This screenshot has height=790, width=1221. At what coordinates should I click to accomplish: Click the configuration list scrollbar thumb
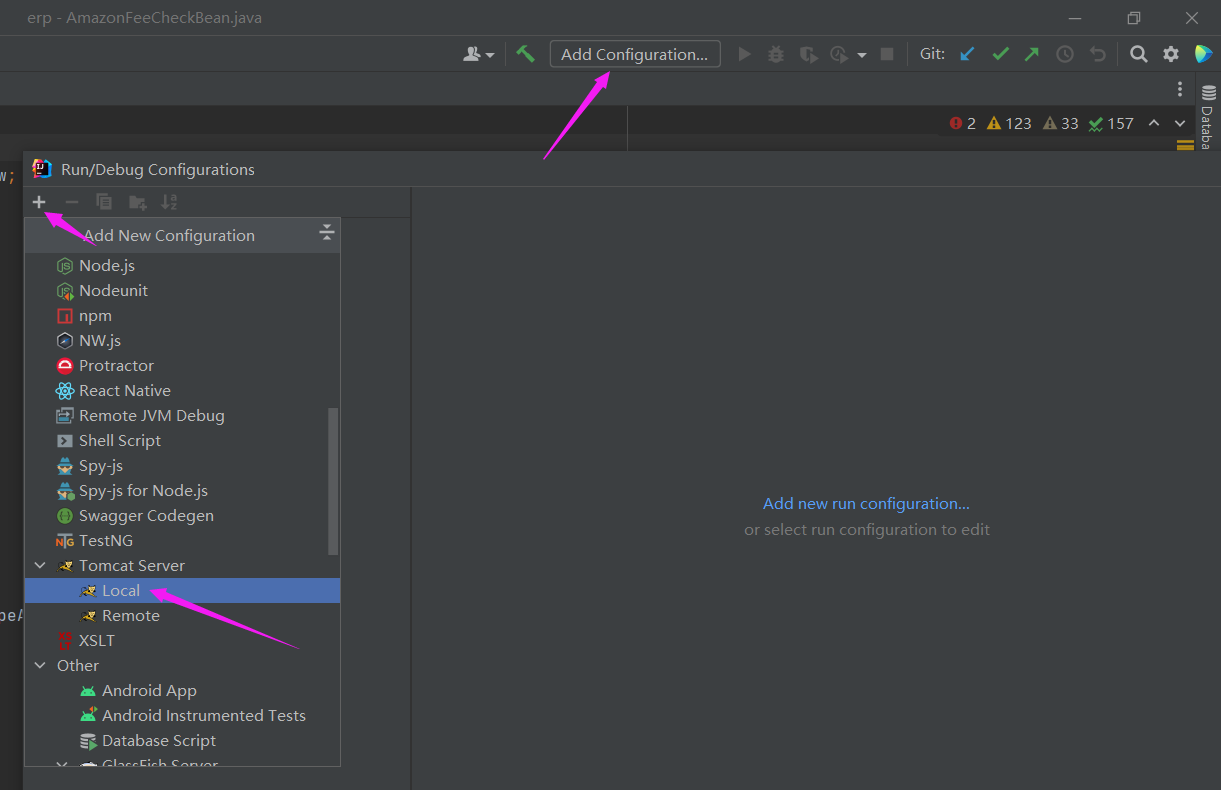pyautogui.click(x=333, y=480)
